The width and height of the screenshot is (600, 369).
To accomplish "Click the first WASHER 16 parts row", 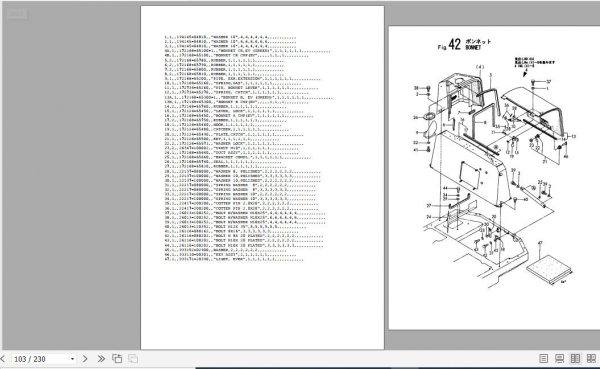I will coord(230,38).
